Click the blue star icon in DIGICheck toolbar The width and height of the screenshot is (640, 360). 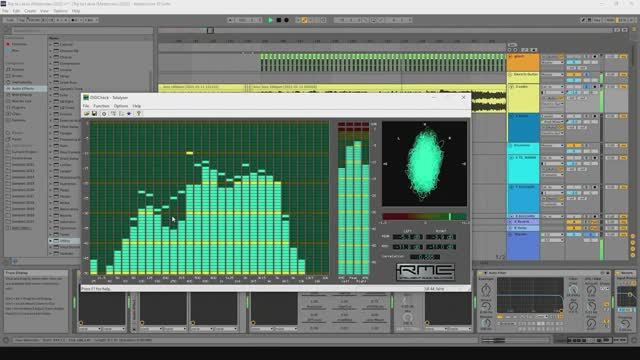point(129,113)
